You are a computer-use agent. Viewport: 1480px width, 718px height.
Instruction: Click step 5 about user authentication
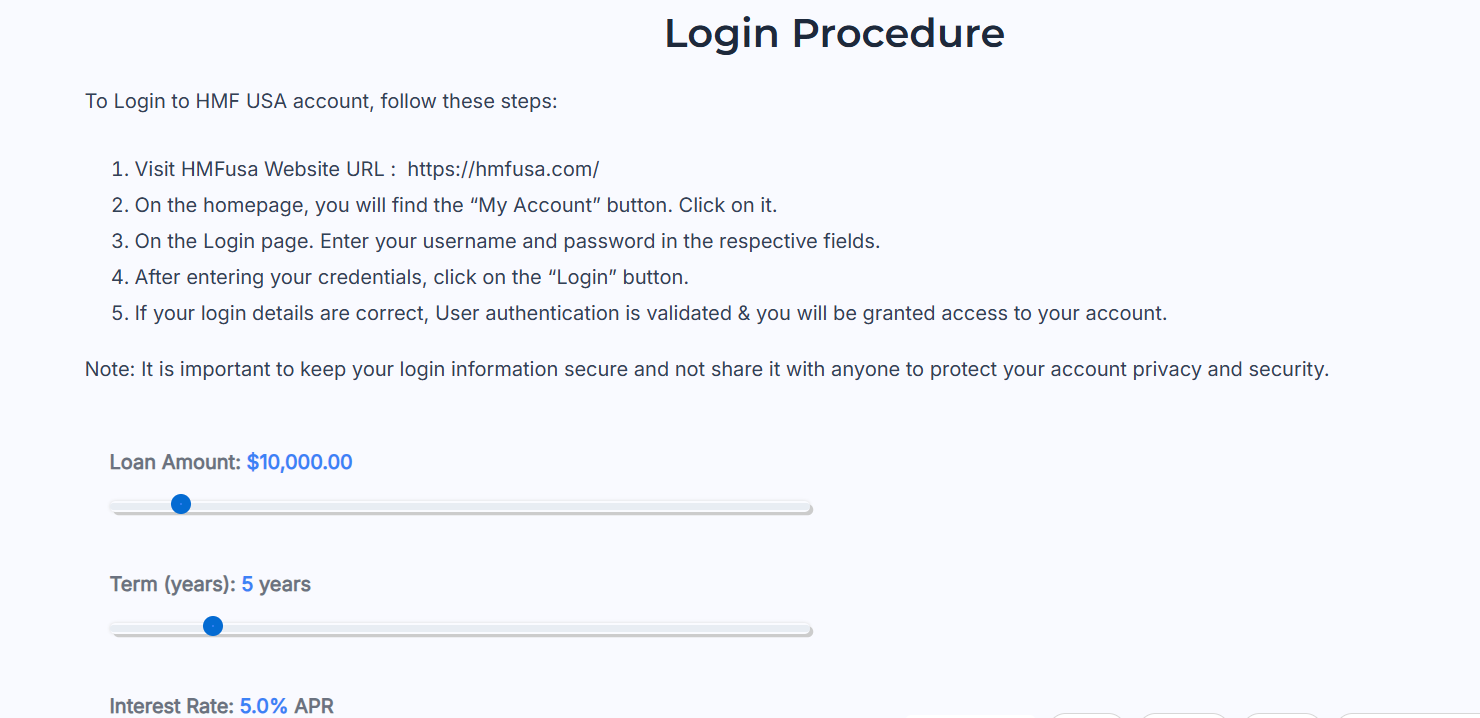650,313
